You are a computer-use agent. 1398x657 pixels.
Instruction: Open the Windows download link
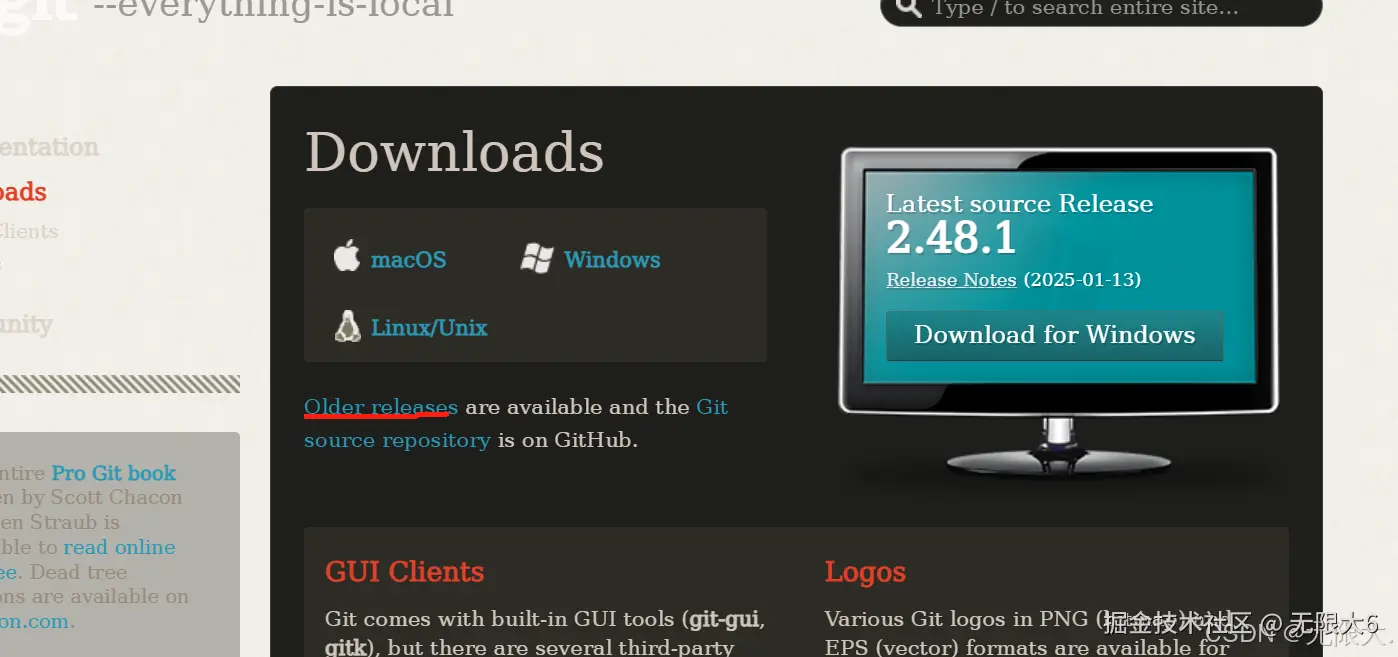pyautogui.click(x=612, y=260)
